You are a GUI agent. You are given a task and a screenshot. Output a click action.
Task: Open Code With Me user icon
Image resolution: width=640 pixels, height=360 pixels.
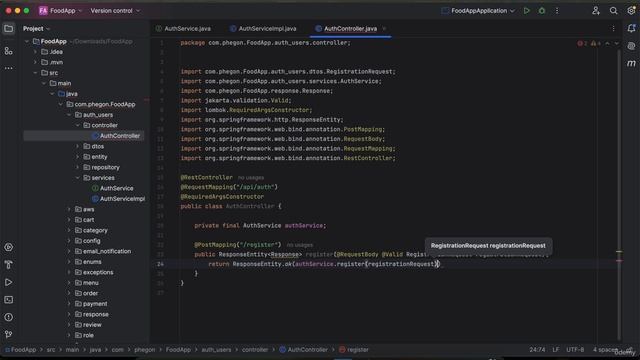596,11
